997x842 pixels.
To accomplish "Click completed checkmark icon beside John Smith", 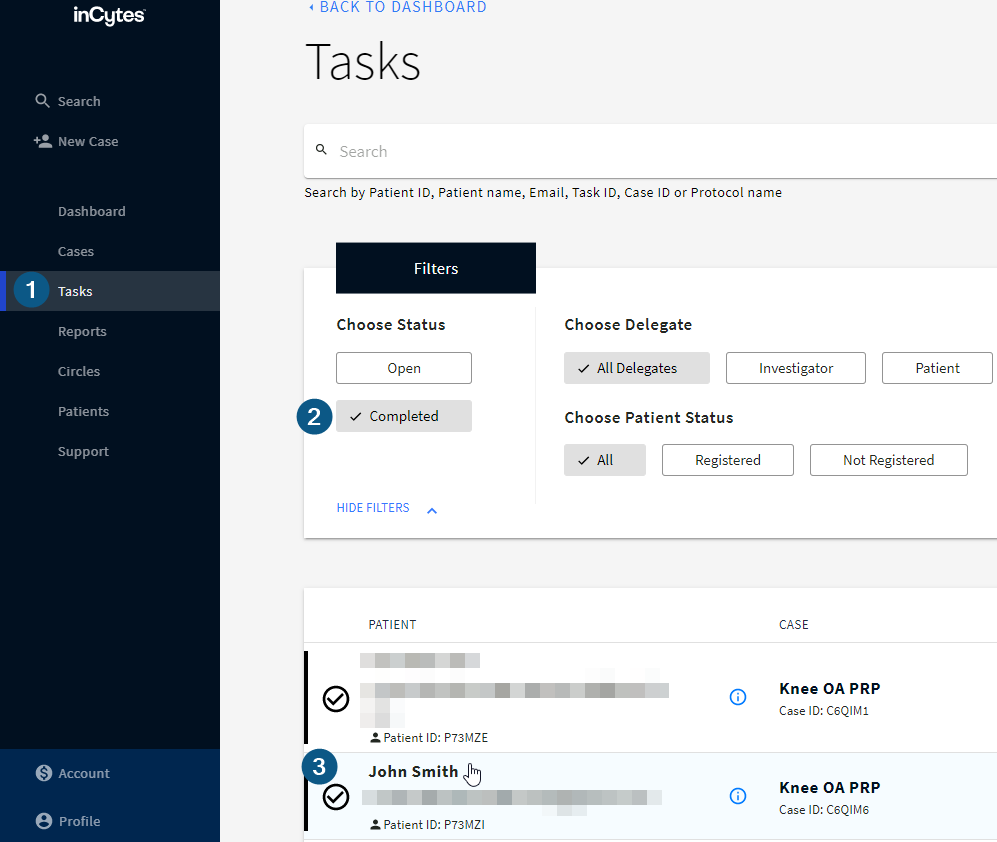I will point(336,796).
